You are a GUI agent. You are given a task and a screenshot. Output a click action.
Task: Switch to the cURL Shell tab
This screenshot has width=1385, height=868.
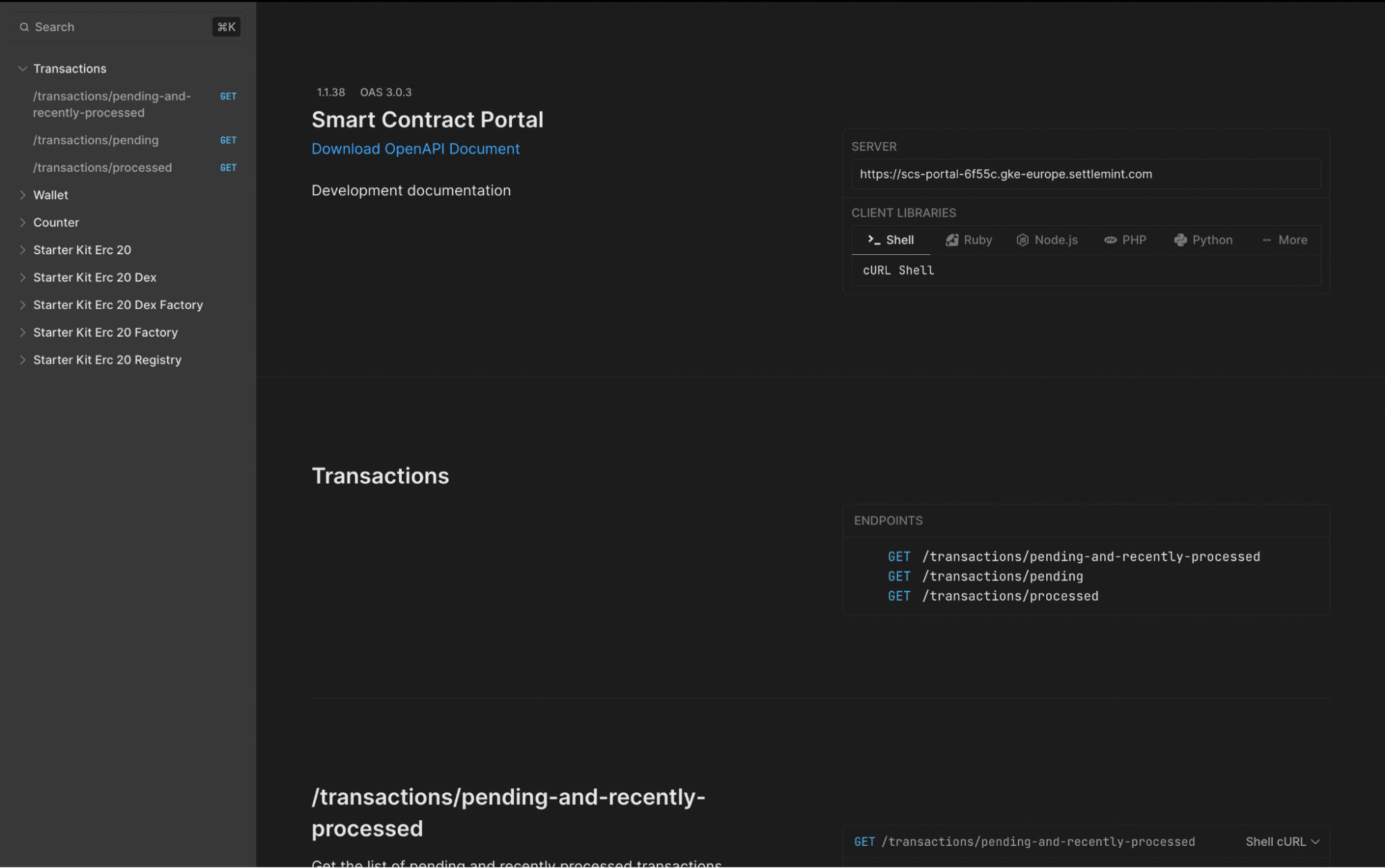(897, 269)
